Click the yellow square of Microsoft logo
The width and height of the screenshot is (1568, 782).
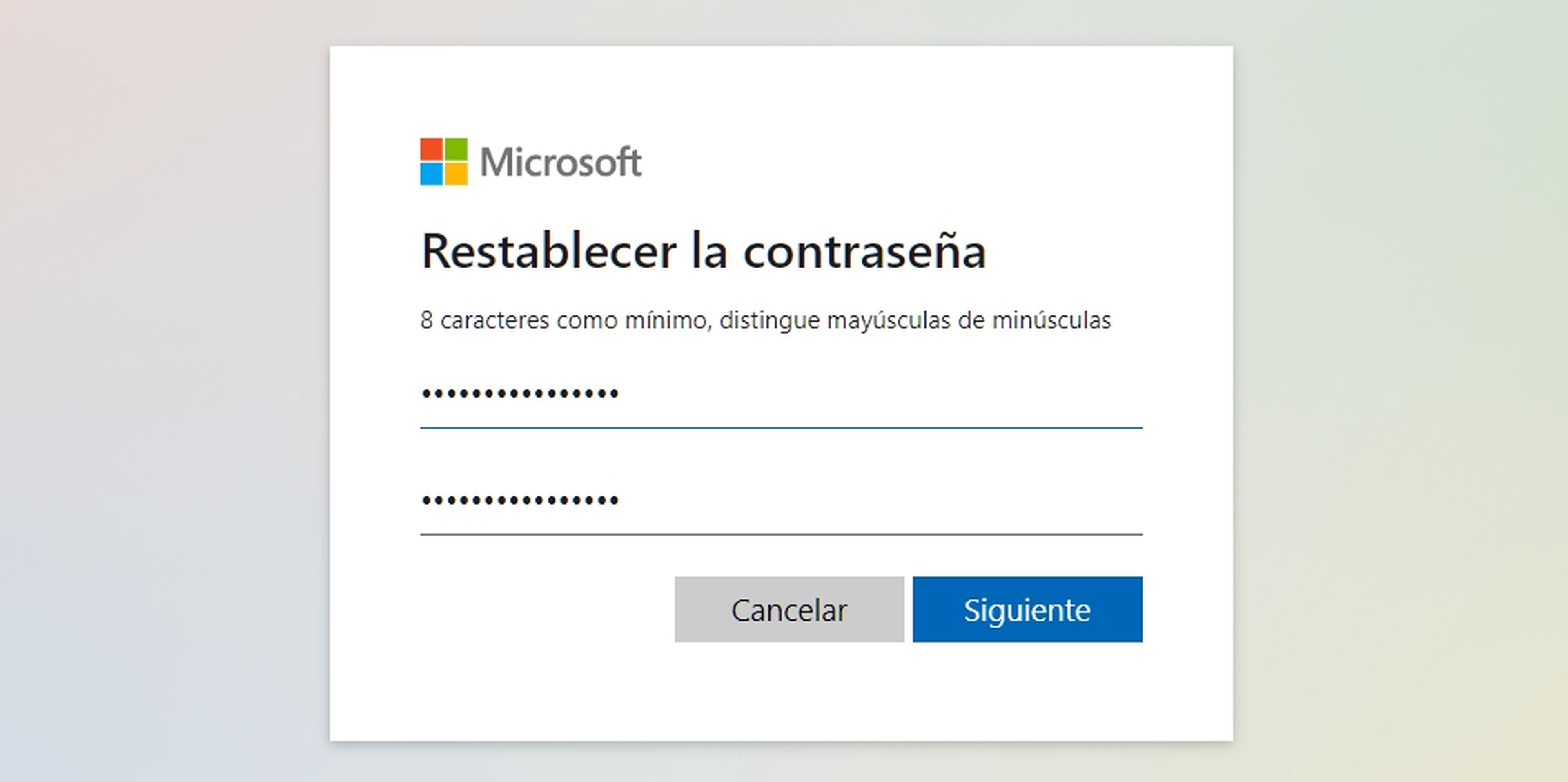[x=457, y=174]
